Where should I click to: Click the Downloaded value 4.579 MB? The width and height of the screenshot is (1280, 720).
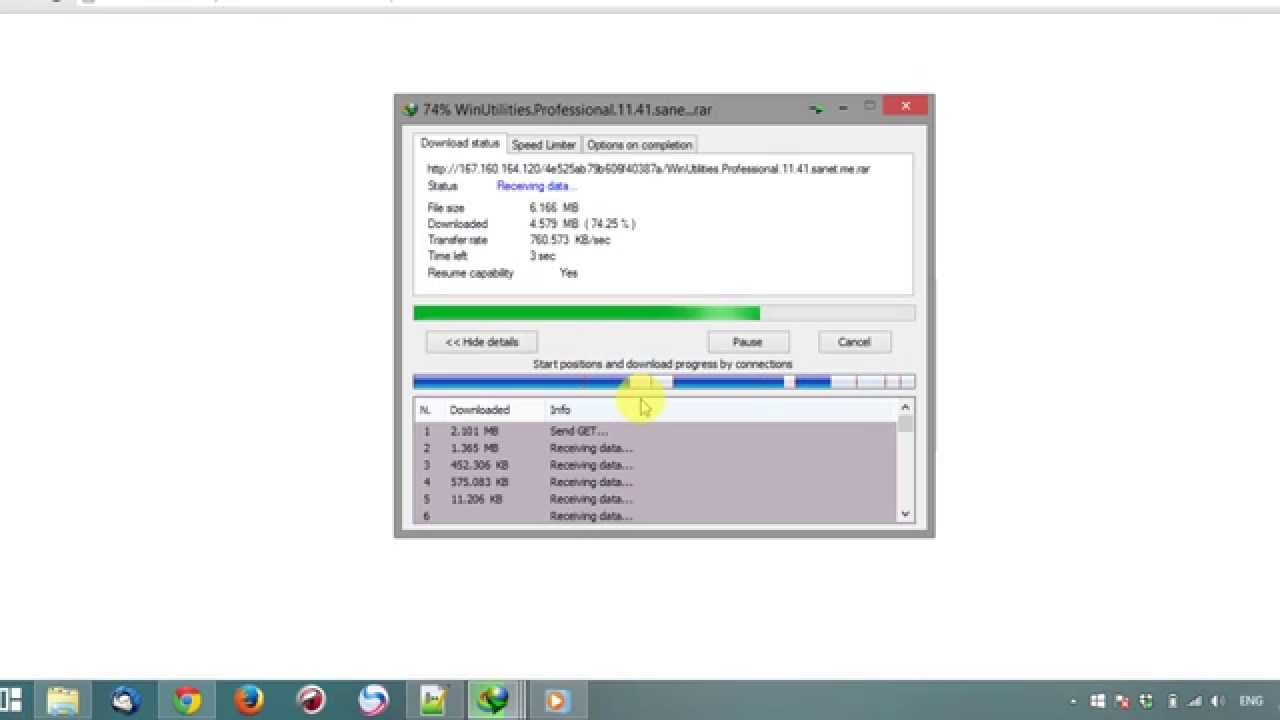coord(583,224)
